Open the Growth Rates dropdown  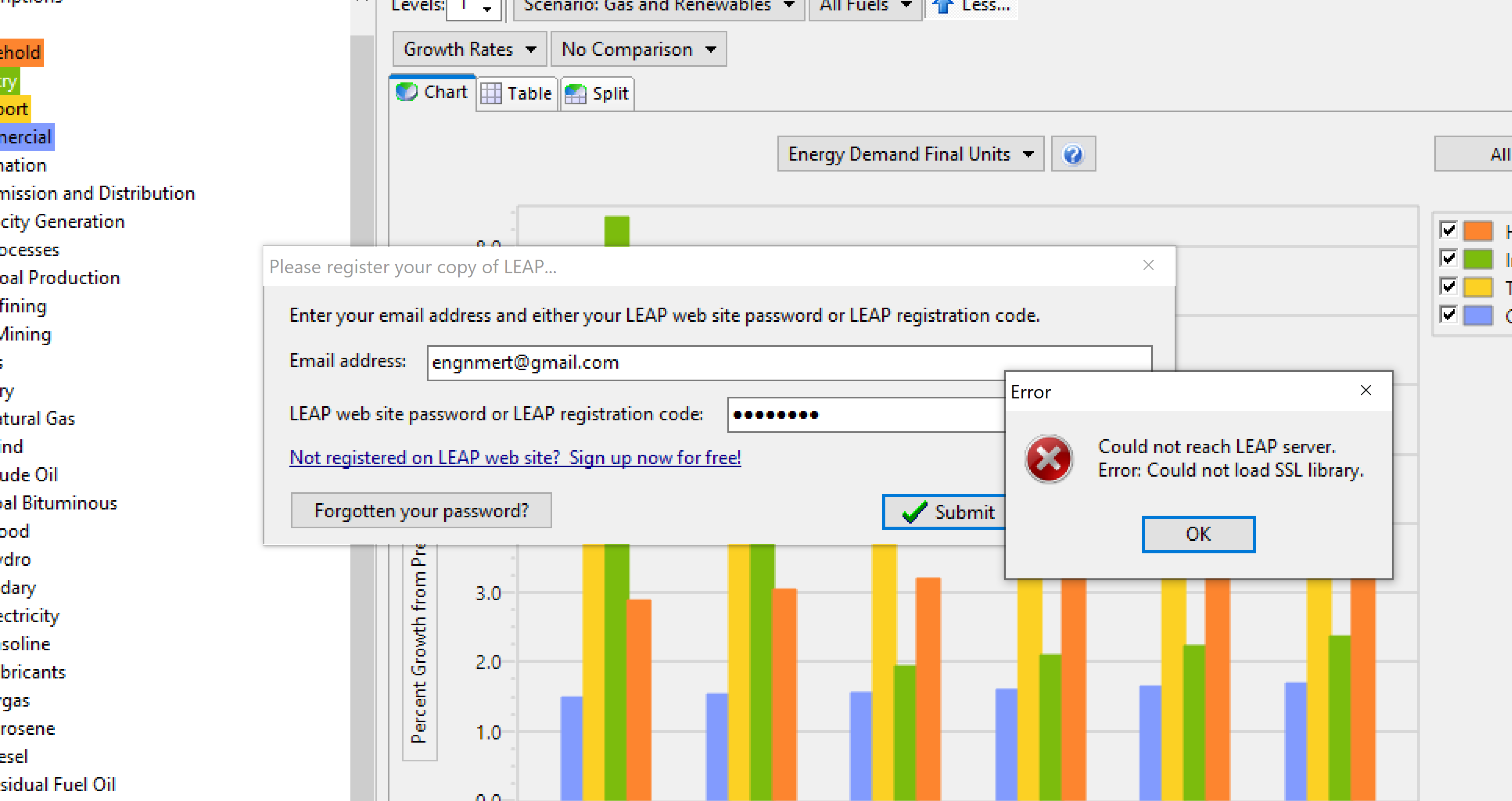point(470,50)
